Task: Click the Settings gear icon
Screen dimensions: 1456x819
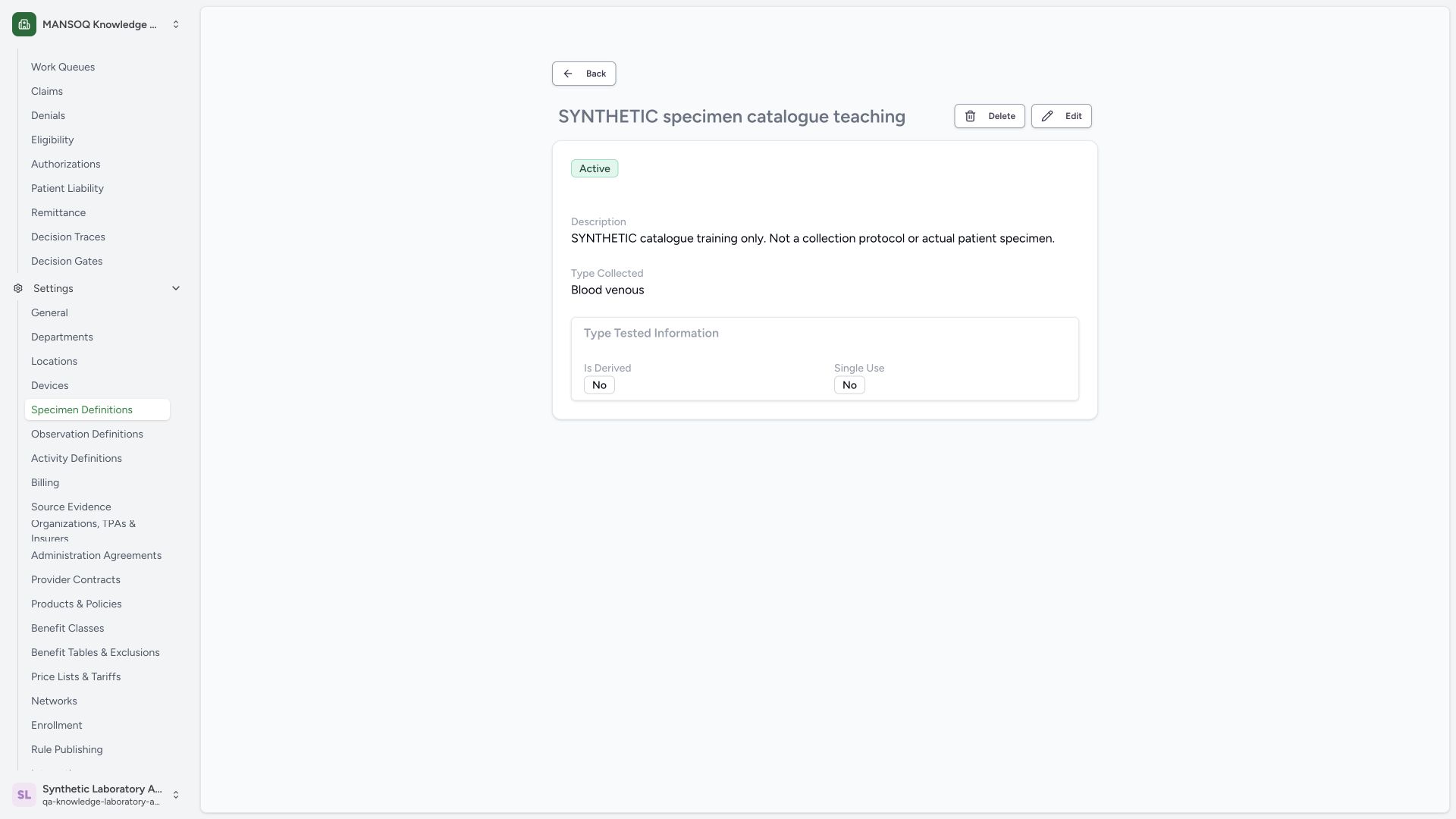Action: click(x=18, y=288)
